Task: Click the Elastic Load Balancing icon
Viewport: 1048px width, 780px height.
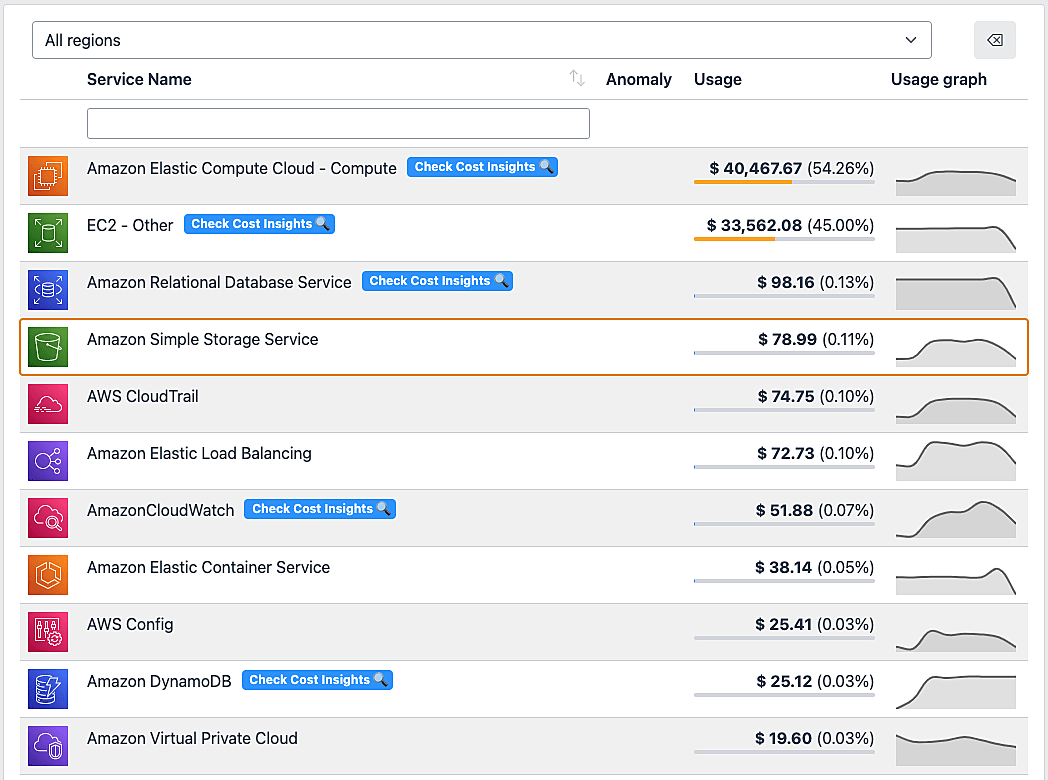Action: [47, 461]
